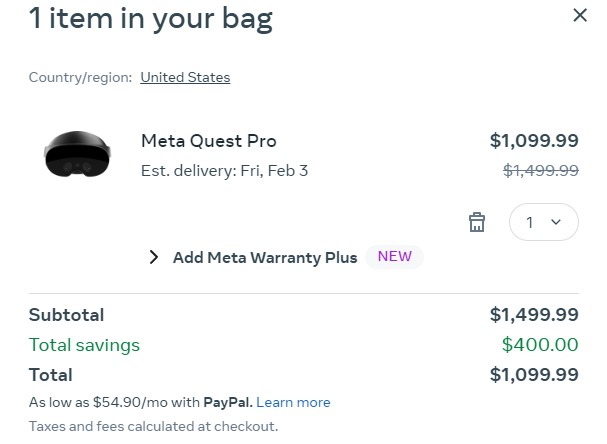Viewport: 607px width, 444px height.
Task: Click the "1 item in your bag" heading
Action: pos(150,18)
